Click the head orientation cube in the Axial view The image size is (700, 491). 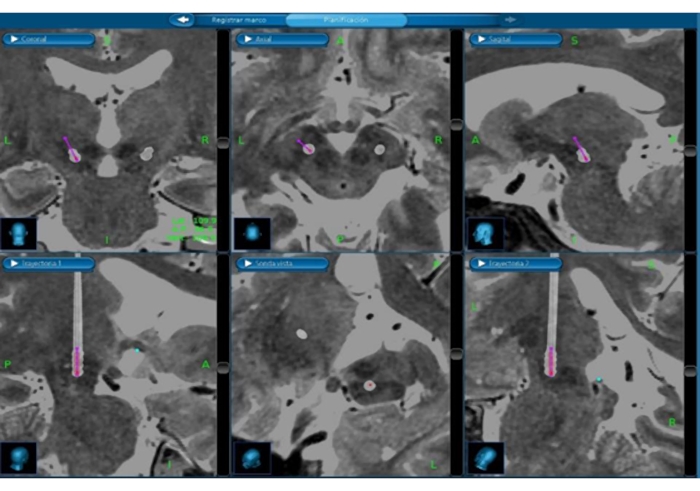[x=252, y=233]
